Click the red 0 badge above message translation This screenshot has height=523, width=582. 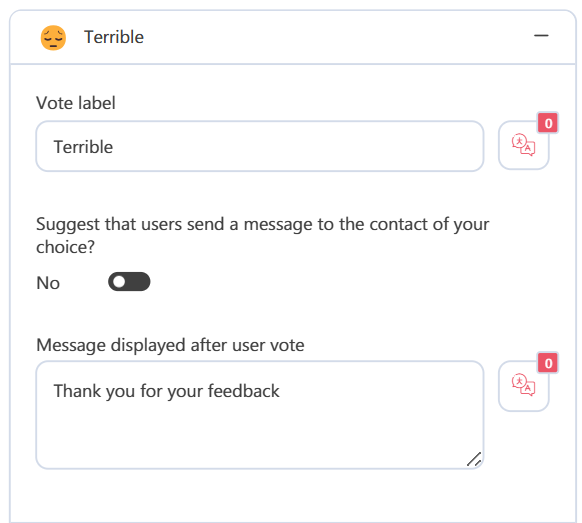(548, 363)
